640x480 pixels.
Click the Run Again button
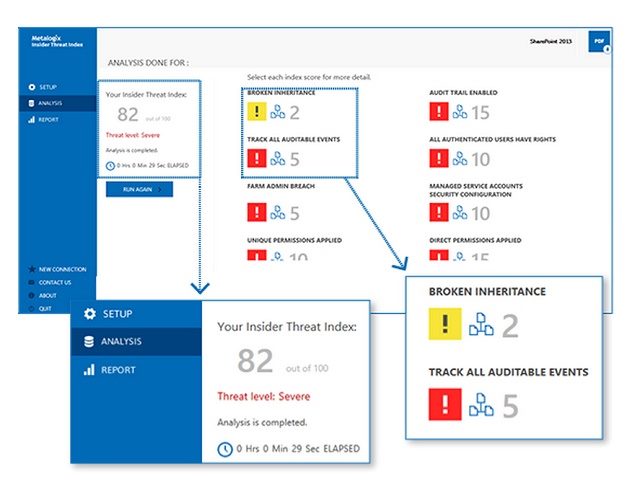tap(139, 189)
